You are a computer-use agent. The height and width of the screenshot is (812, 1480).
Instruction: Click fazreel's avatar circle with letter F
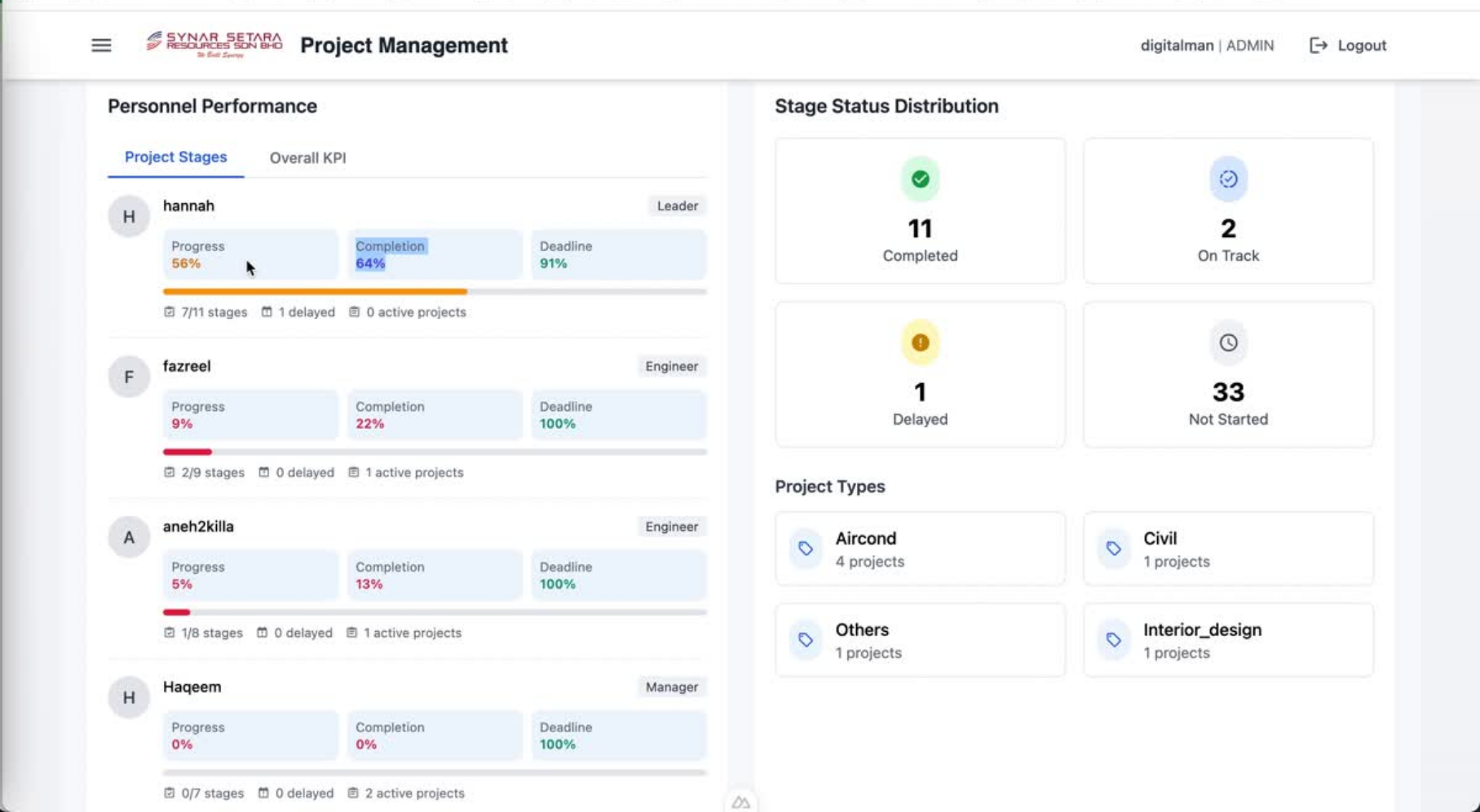point(129,376)
